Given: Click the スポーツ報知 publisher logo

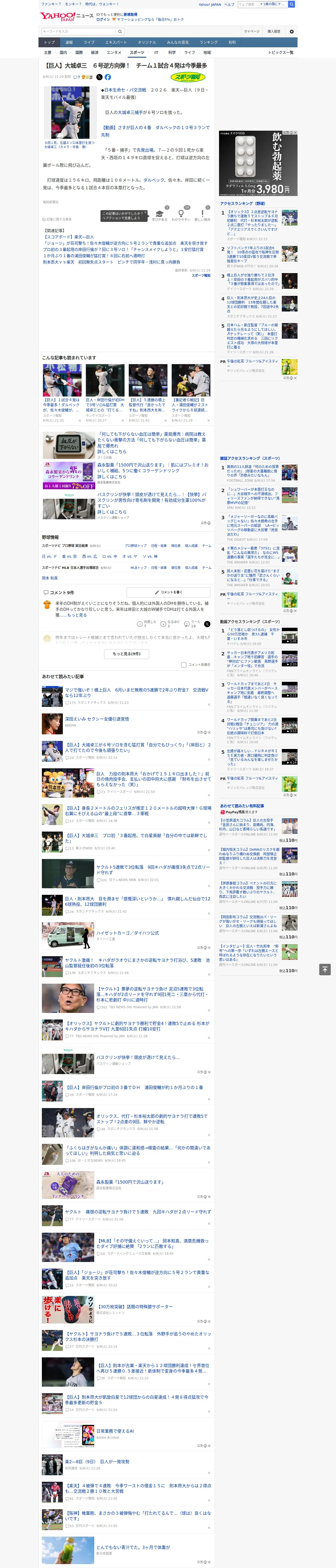Looking at the screenshot, I should click(x=188, y=77).
